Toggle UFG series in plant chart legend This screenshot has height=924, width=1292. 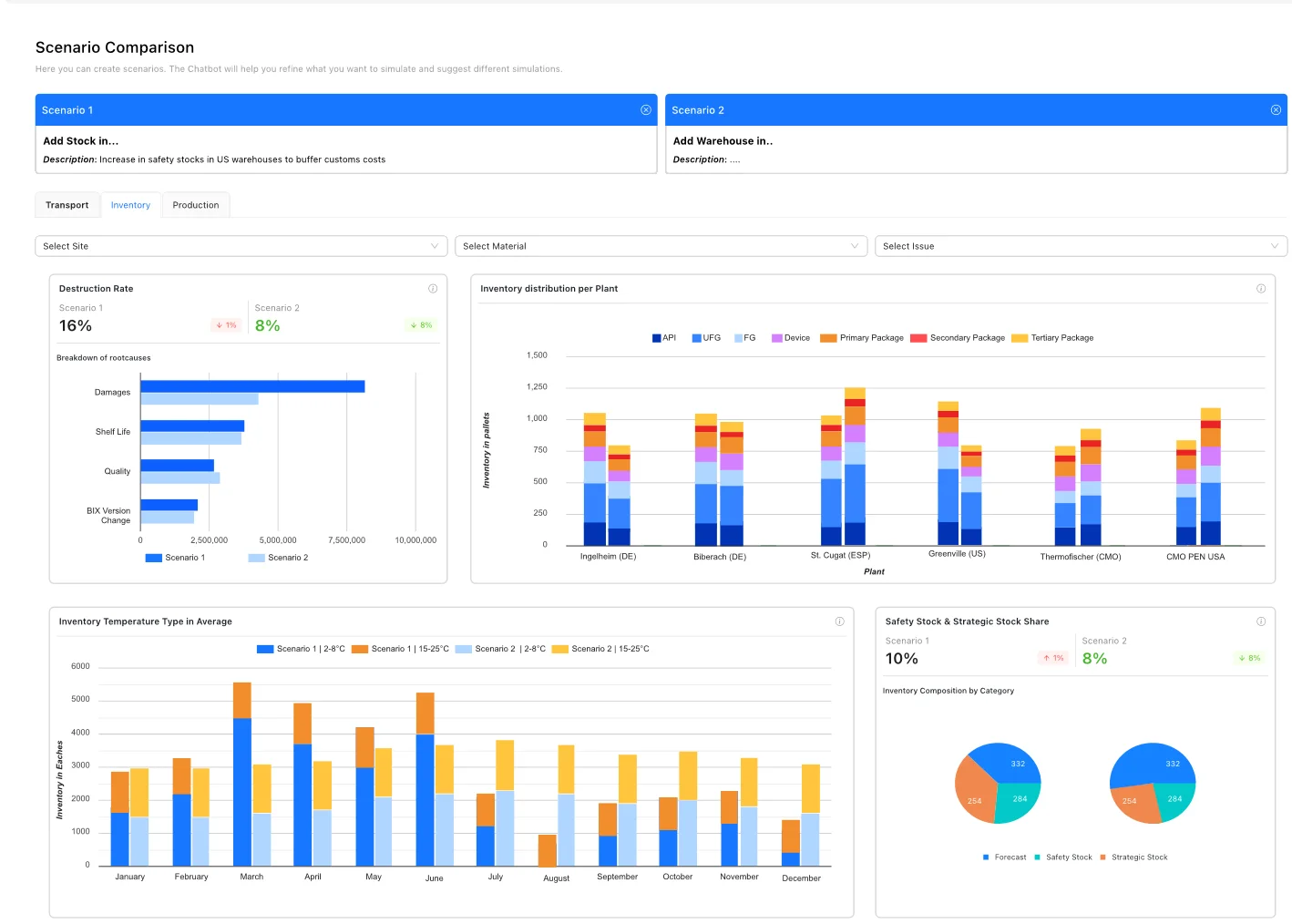tap(706, 338)
